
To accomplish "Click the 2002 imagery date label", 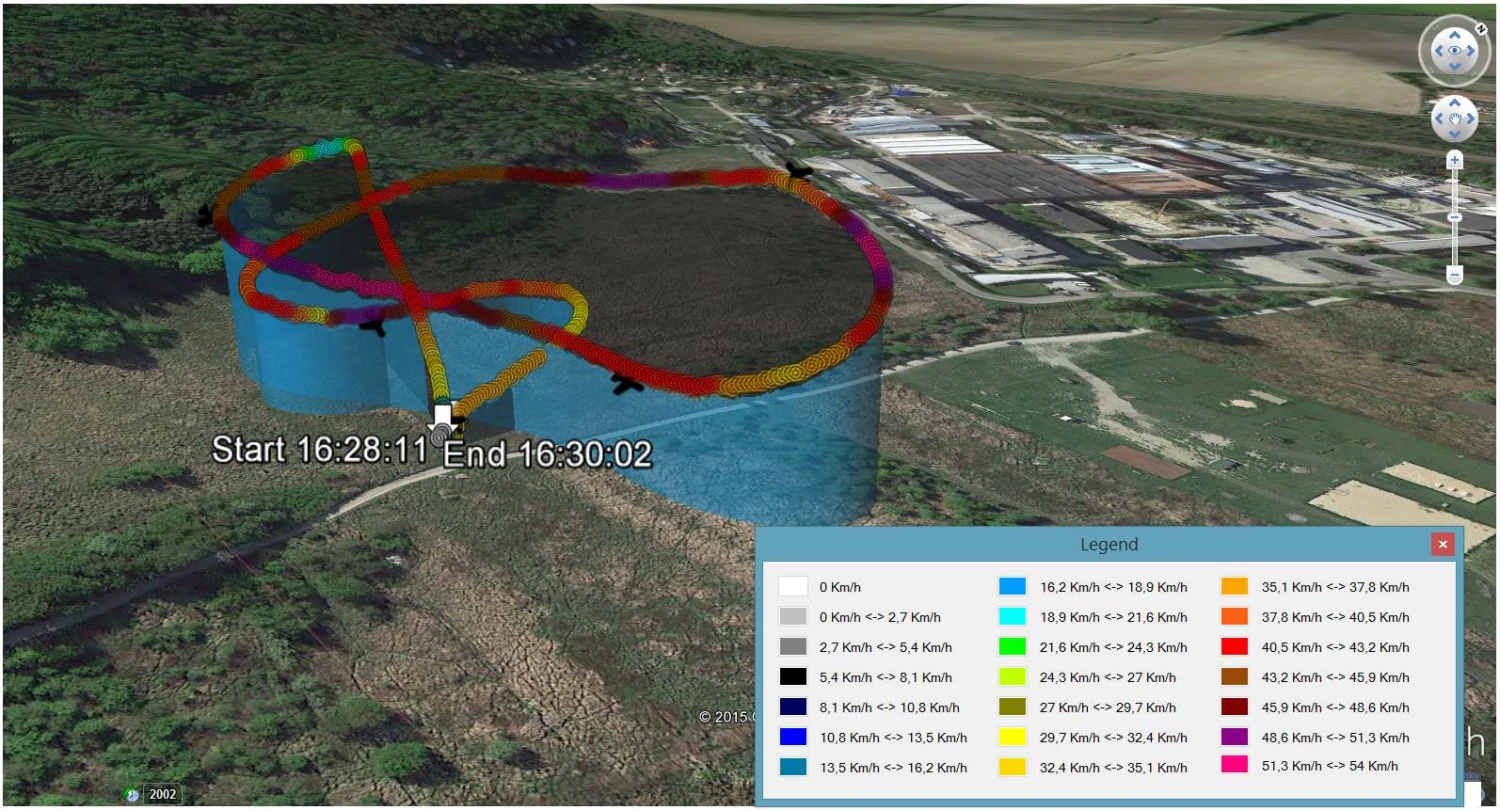I will click(x=163, y=794).
